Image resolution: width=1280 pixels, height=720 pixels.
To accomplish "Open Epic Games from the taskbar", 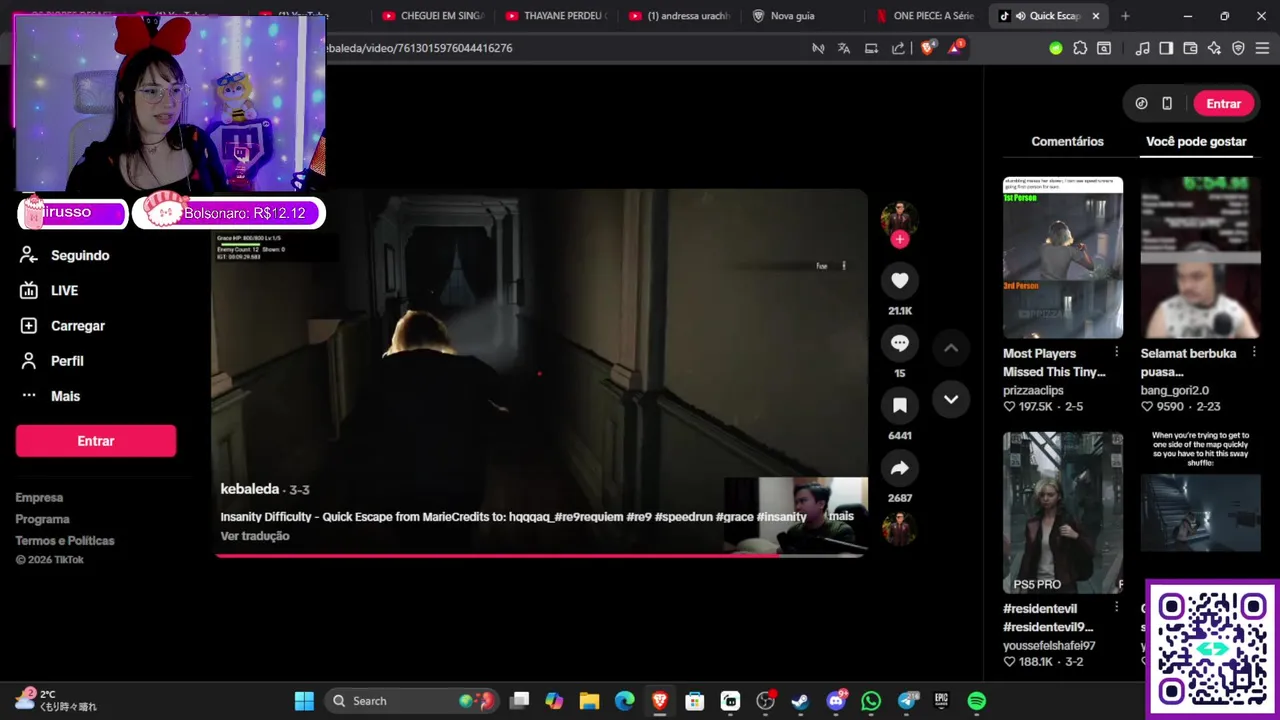I will pyautogui.click(x=941, y=701).
